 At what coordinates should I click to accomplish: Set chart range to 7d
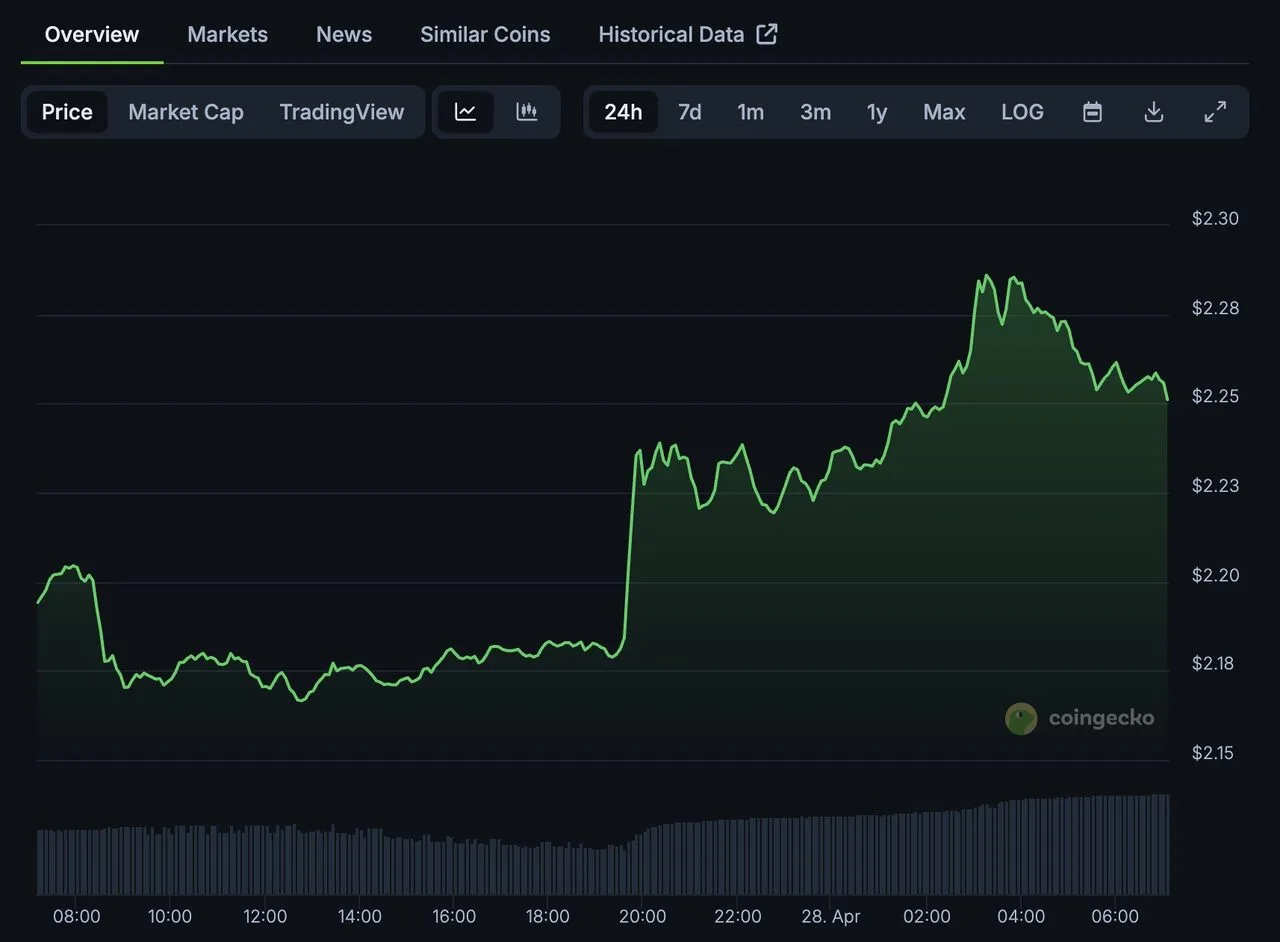click(689, 112)
